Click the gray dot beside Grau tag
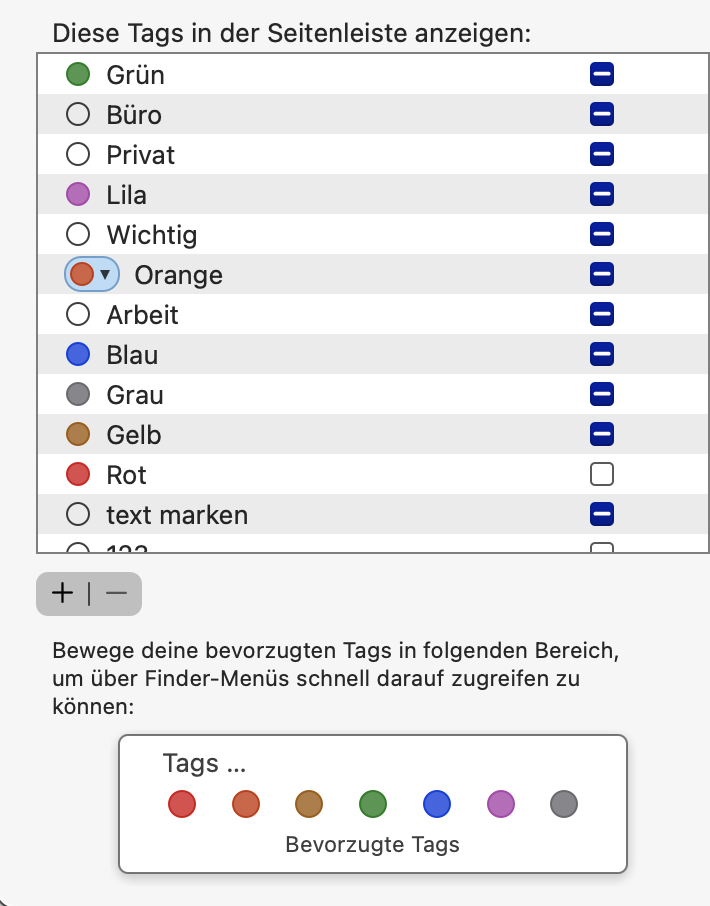The image size is (710, 906). (78, 395)
